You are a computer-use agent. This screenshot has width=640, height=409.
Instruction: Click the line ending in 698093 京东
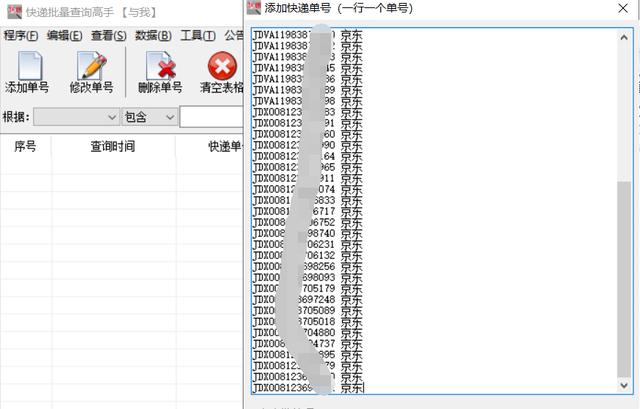pyautogui.click(x=308, y=278)
